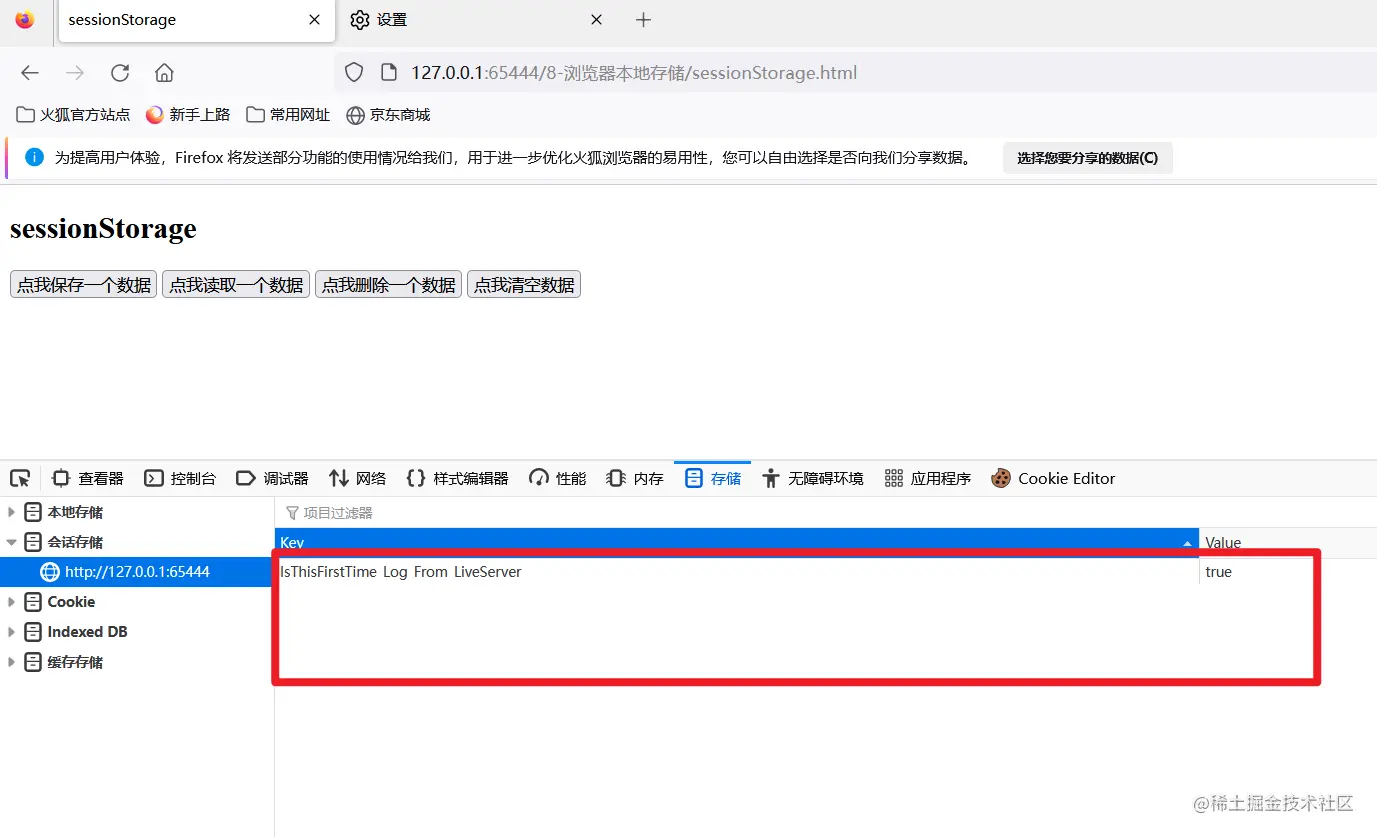Screen dimensions: 1377x837
Task: Open the 控制台 console panel
Action: (x=180, y=478)
